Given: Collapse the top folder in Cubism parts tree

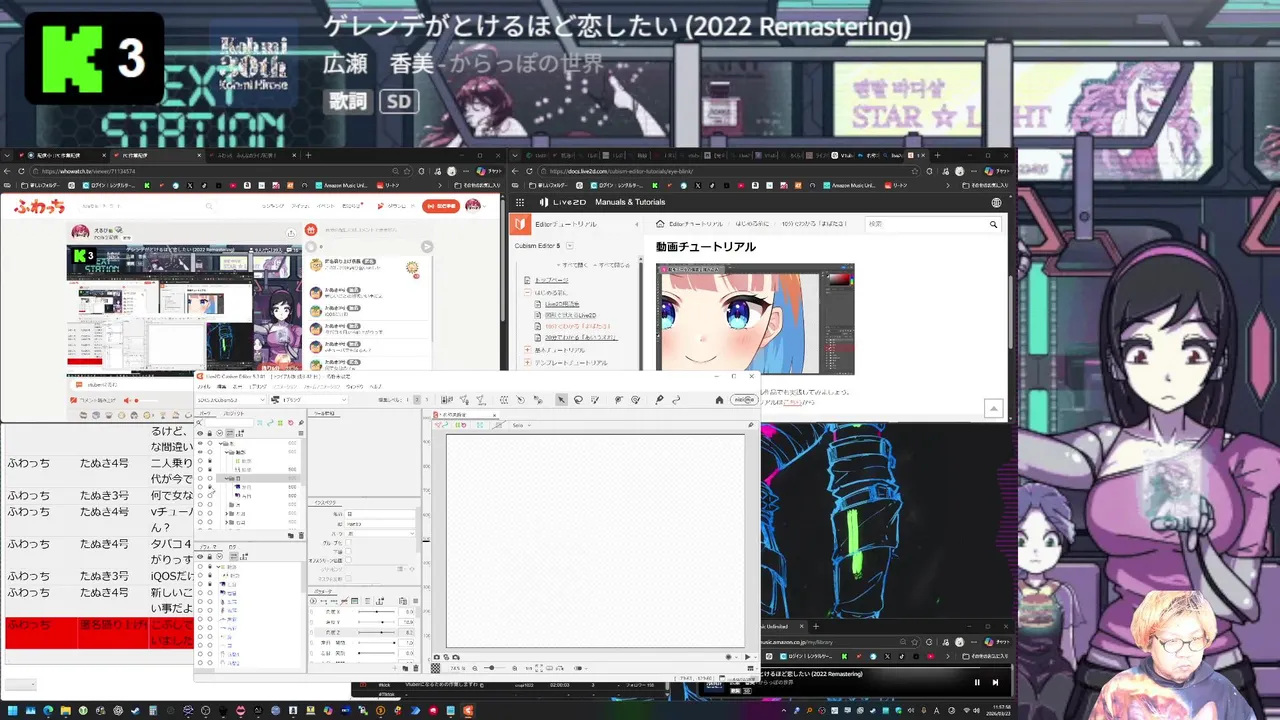Looking at the screenshot, I should 221,443.
